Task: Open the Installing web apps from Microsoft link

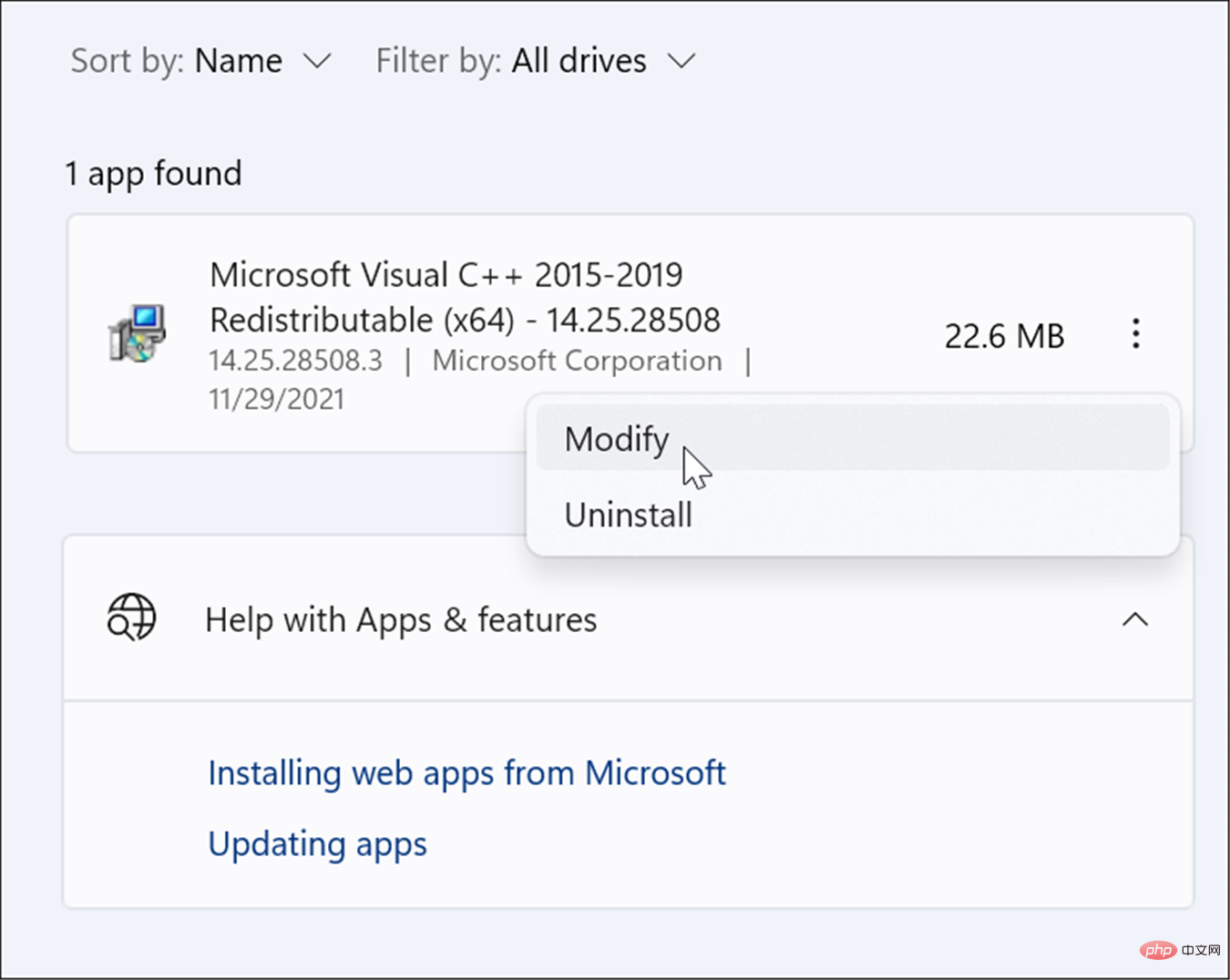Action: coord(466,773)
